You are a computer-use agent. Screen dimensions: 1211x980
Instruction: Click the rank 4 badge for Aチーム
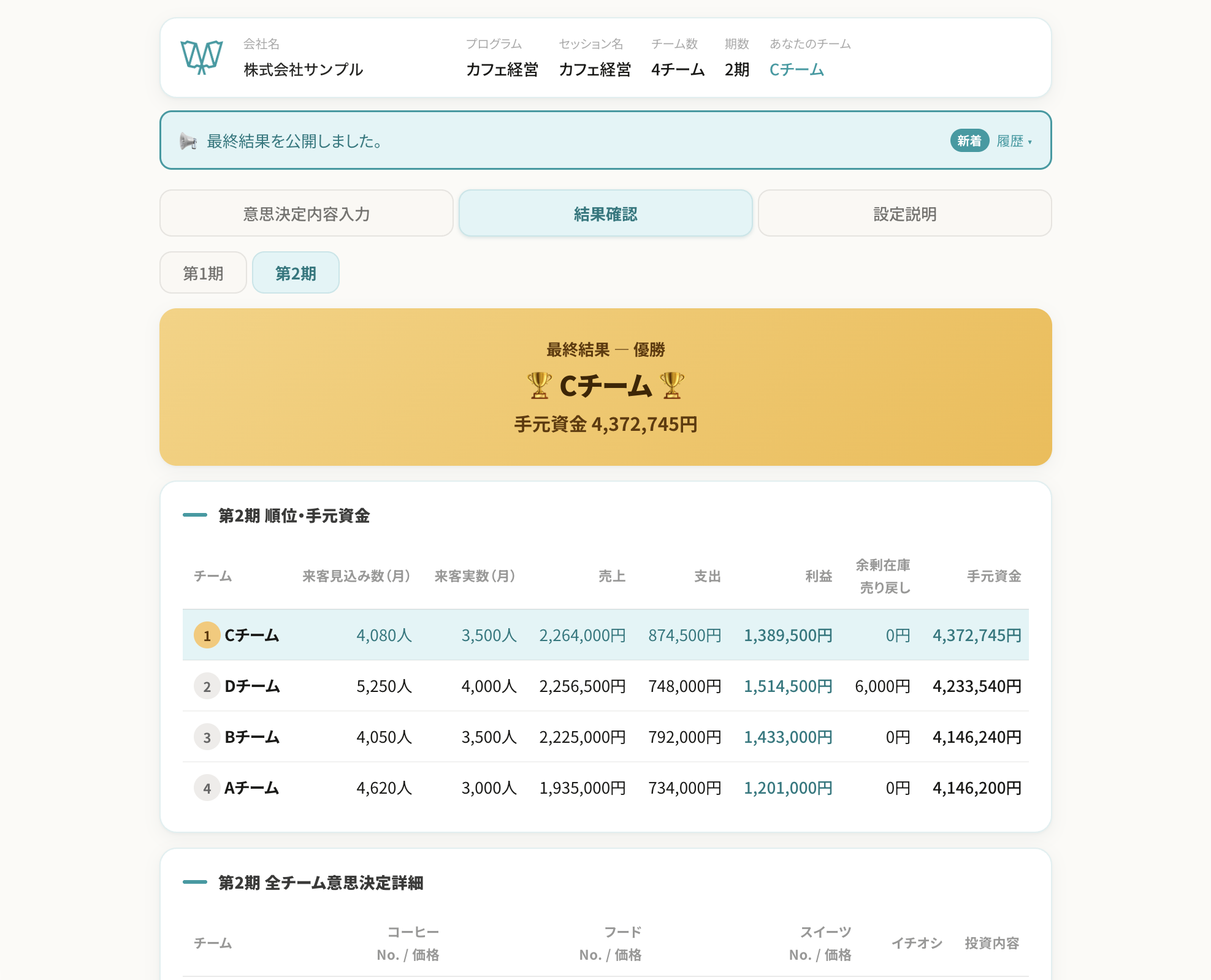point(207,788)
